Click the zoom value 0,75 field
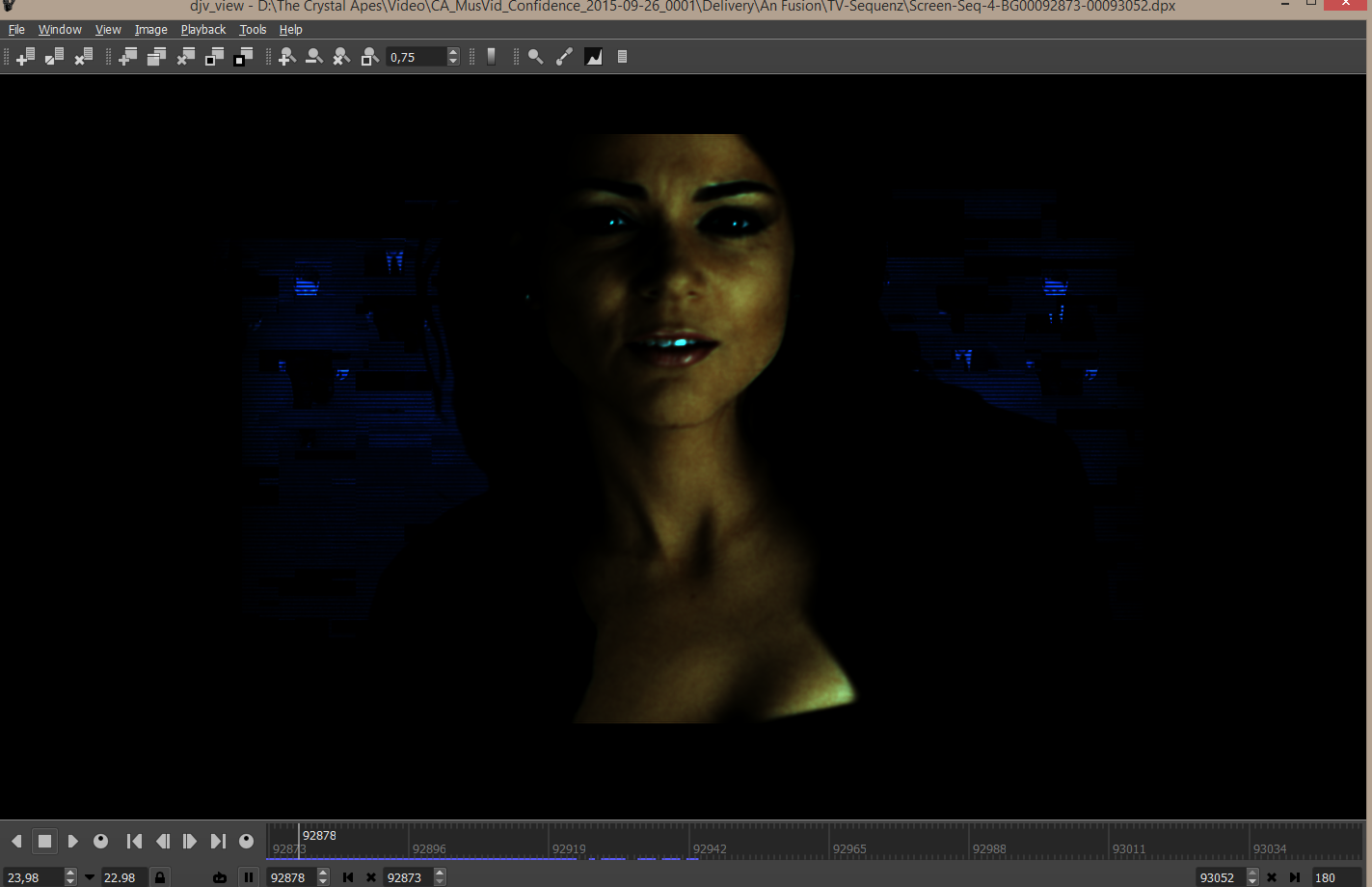The image size is (1372, 887). 417,57
